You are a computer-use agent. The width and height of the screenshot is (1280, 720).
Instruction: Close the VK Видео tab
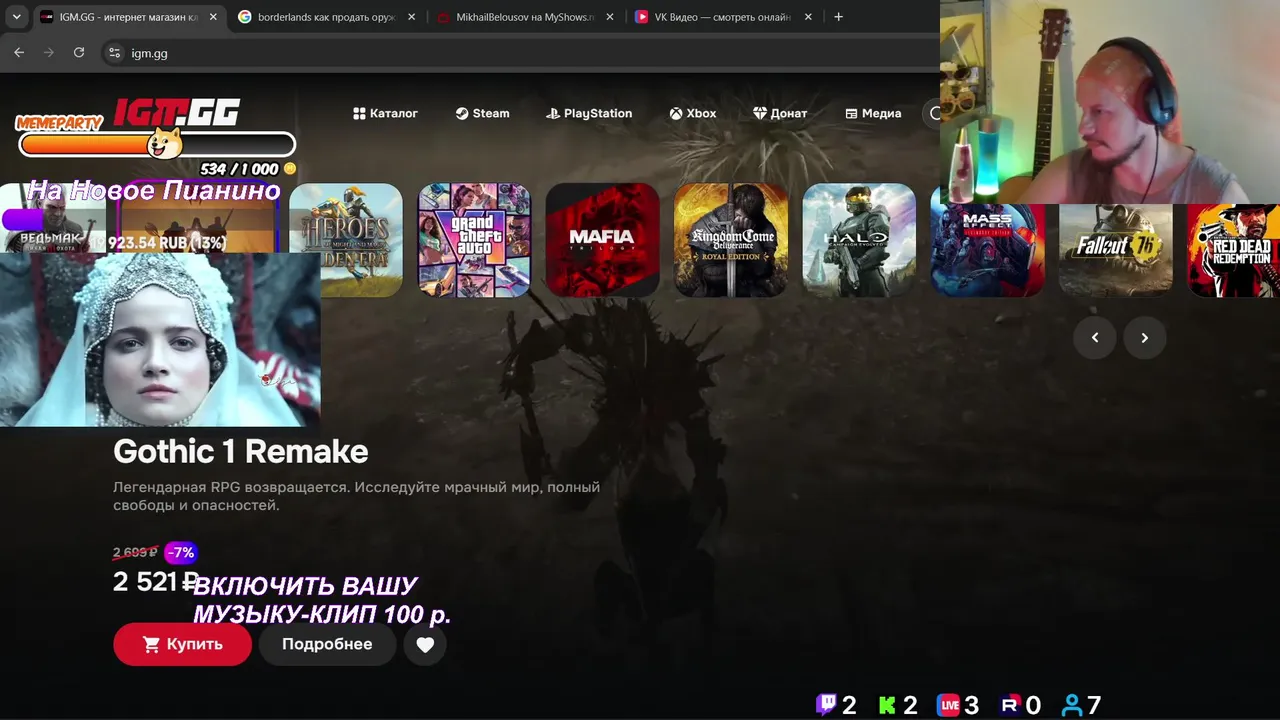[x=808, y=17]
